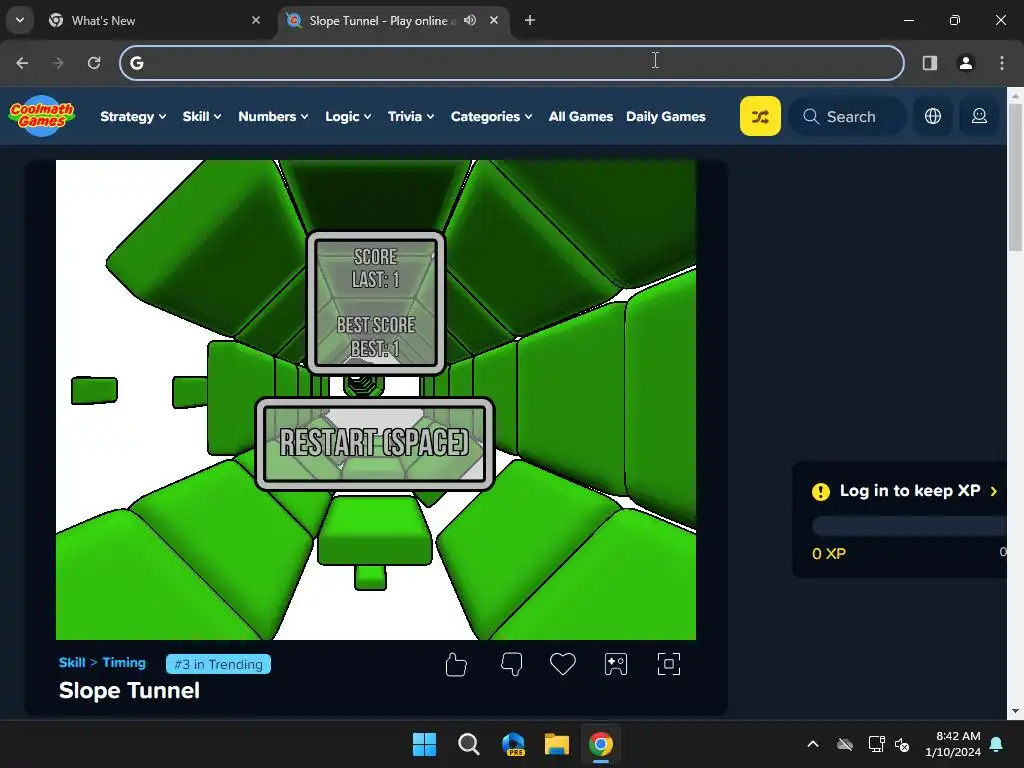
Task: Follow the Skill breadcrumb link
Action: pos(72,662)
